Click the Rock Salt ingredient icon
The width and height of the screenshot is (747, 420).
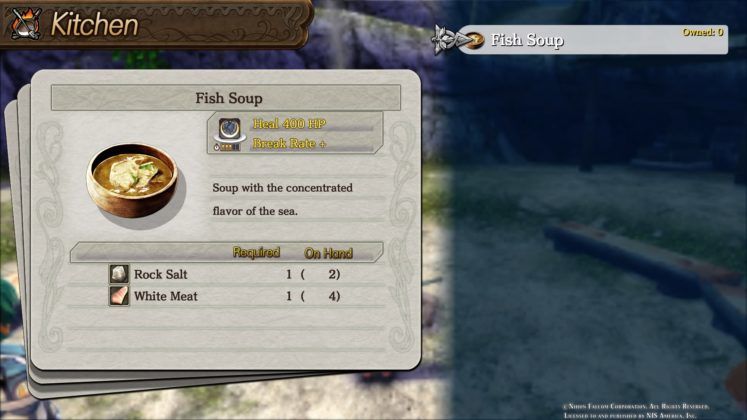coord(119,274)
